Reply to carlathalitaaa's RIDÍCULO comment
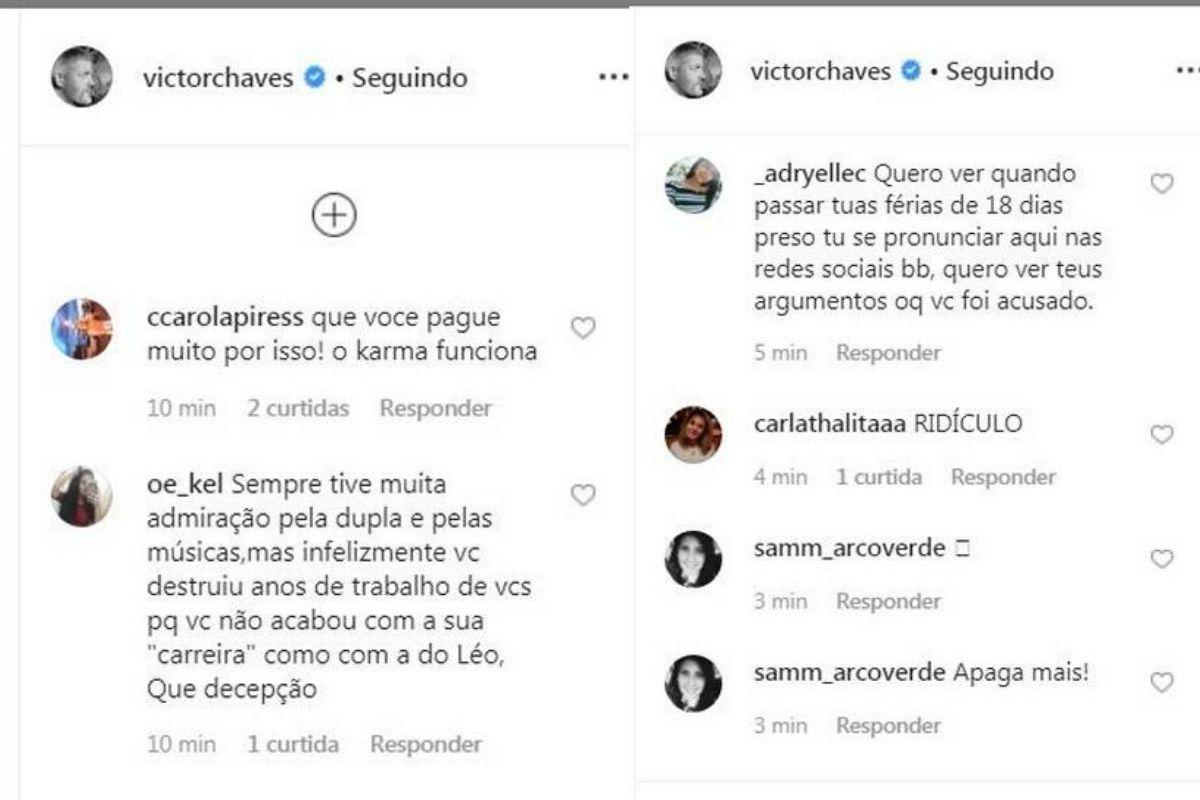Viewport: 1200px width, 800px height. [1003, 477]
